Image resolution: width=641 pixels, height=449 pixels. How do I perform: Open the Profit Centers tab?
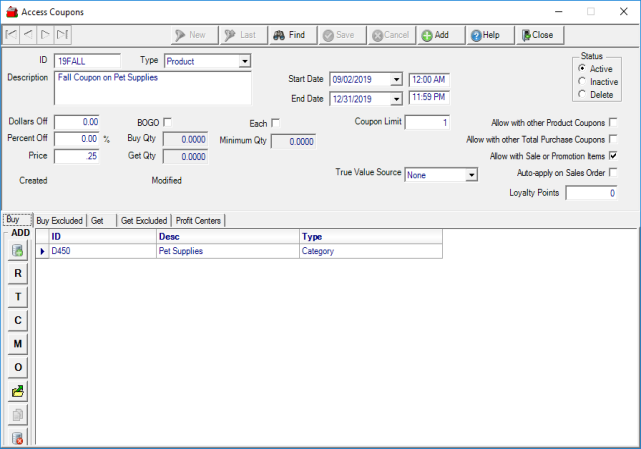[197, 220]
